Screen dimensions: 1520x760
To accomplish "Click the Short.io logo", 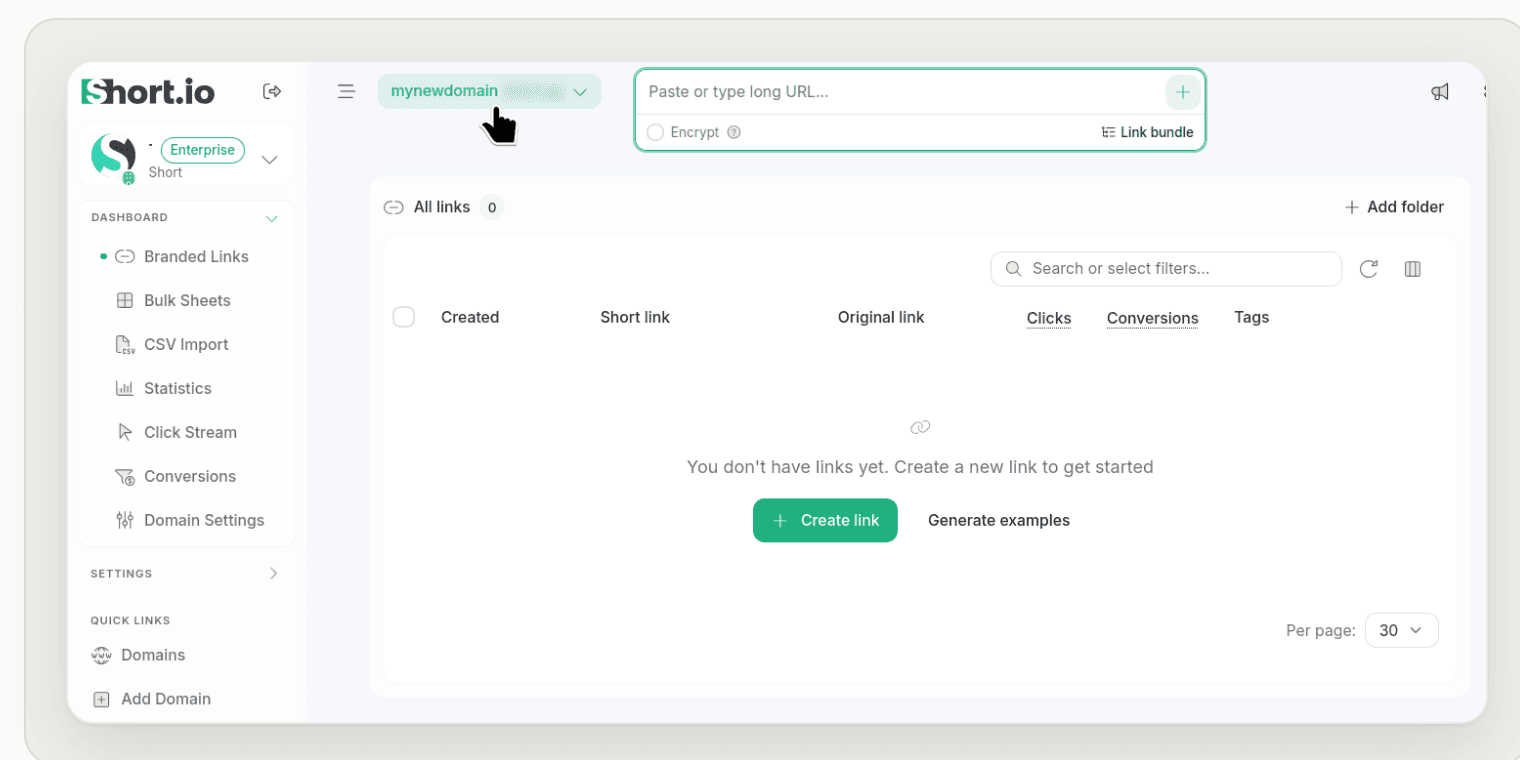I will coord(148,92).
